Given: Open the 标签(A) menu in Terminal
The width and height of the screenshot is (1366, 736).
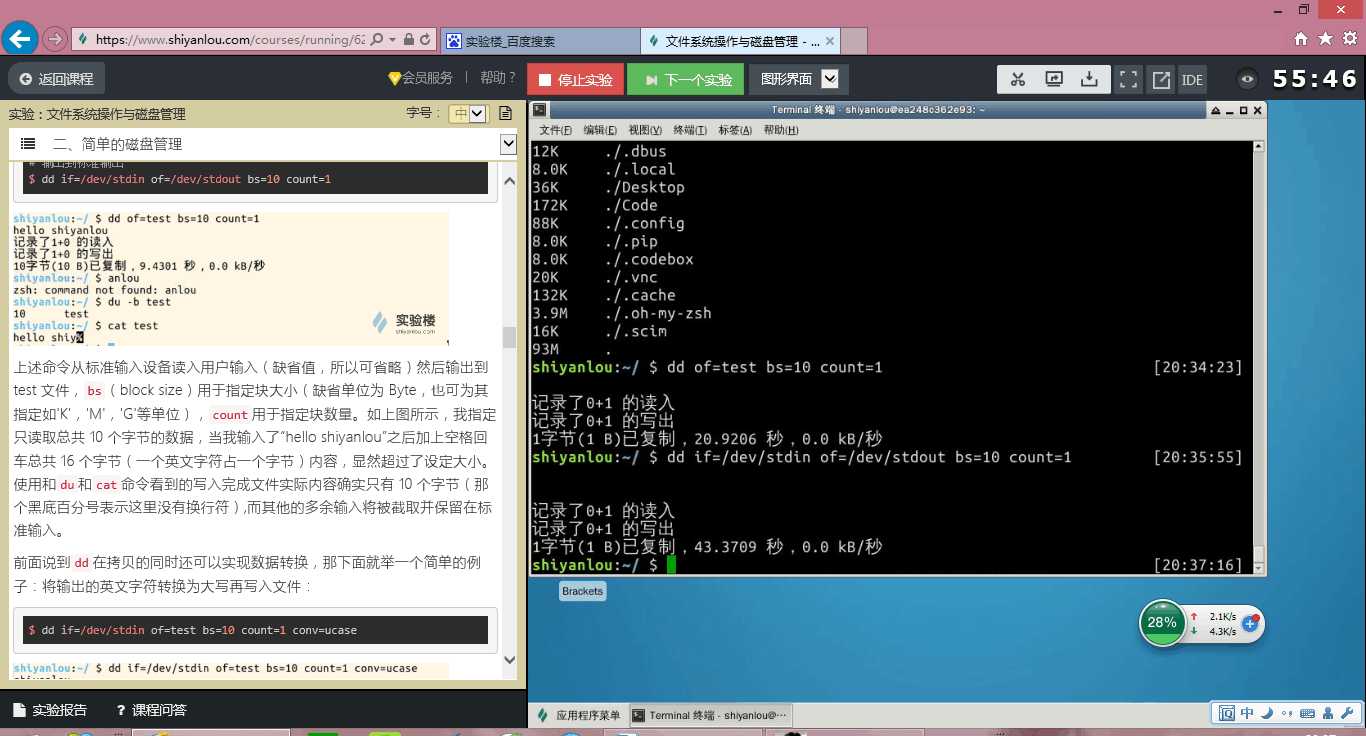Looking at the screenshot, I should [735, 130].
